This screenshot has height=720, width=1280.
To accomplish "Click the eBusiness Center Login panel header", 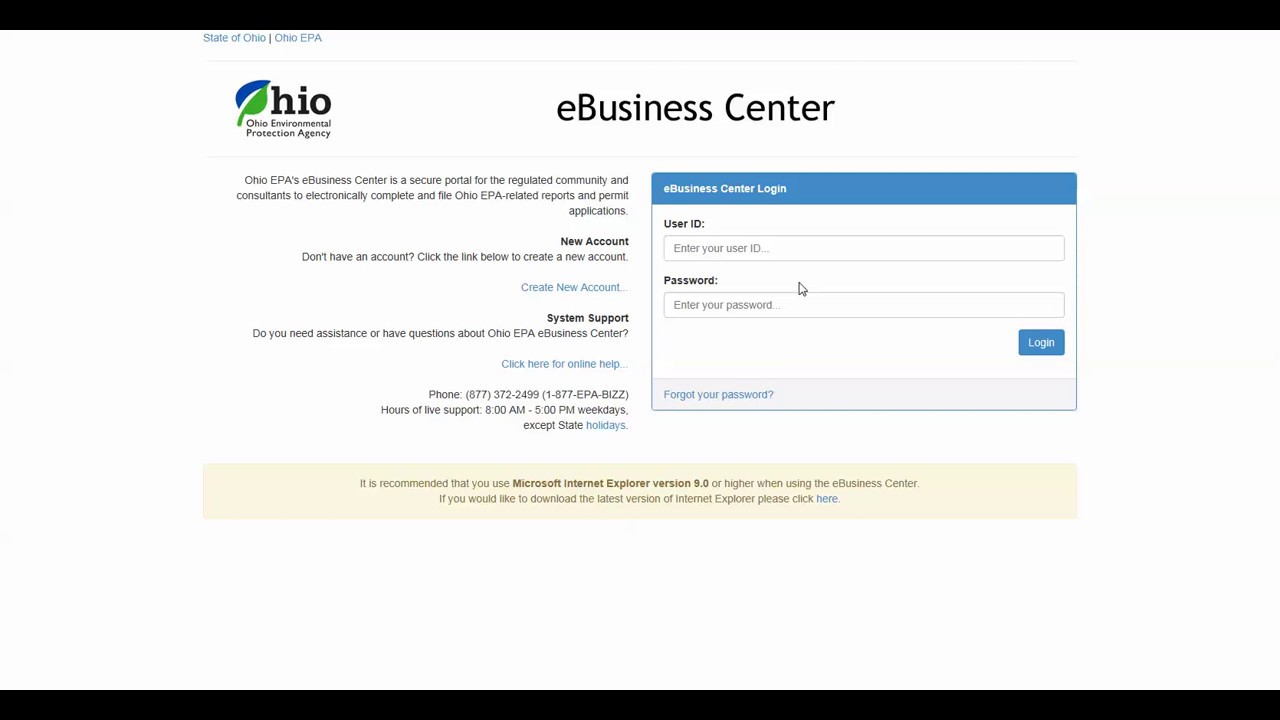I will (x=864, y=189).
